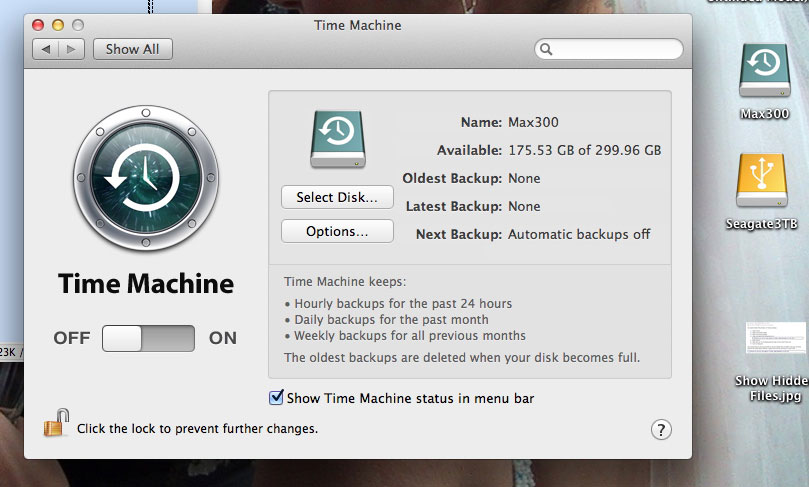Click the lock icon to prevent changes
The height and width of the screenshot is (487, 809).
[x=57, y=423]
